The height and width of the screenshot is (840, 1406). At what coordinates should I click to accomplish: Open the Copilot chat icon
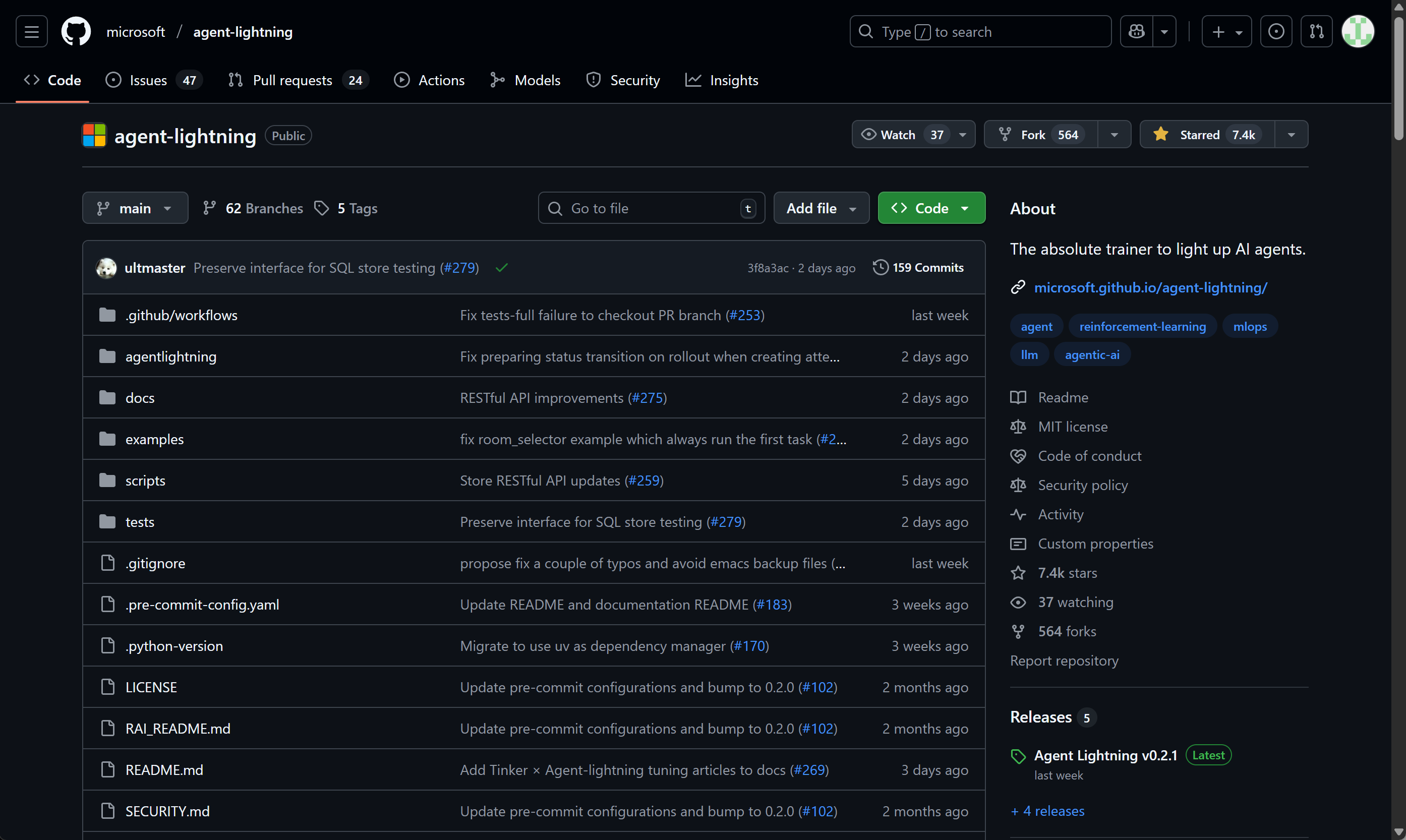(x=1136, y=32)
